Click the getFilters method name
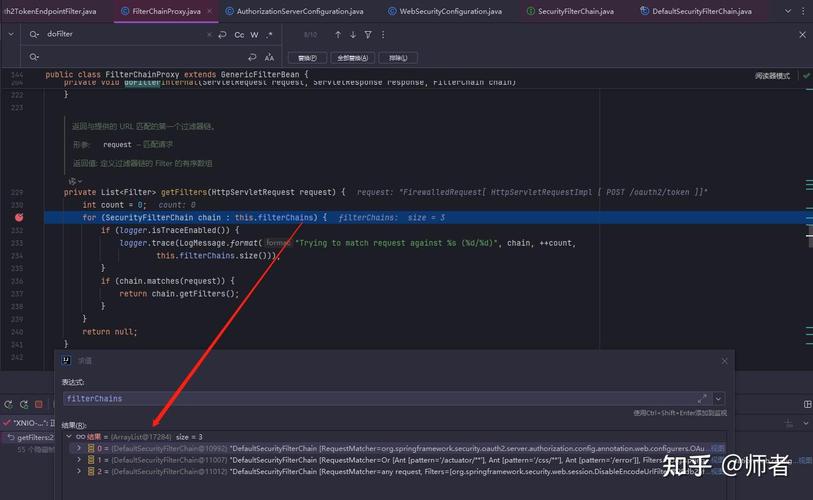Image resolution: width=813 pixels, height=500 pixels. click(184, 192)
